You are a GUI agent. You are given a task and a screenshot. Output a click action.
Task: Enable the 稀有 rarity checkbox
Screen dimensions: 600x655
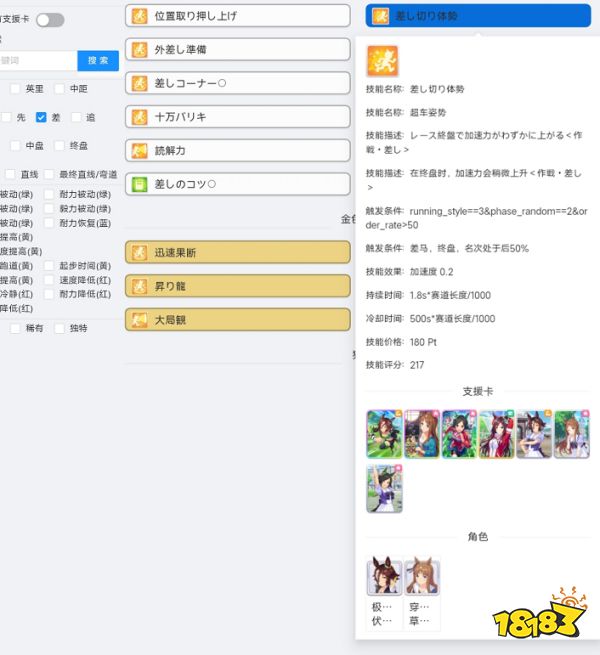tap(16, 328)
